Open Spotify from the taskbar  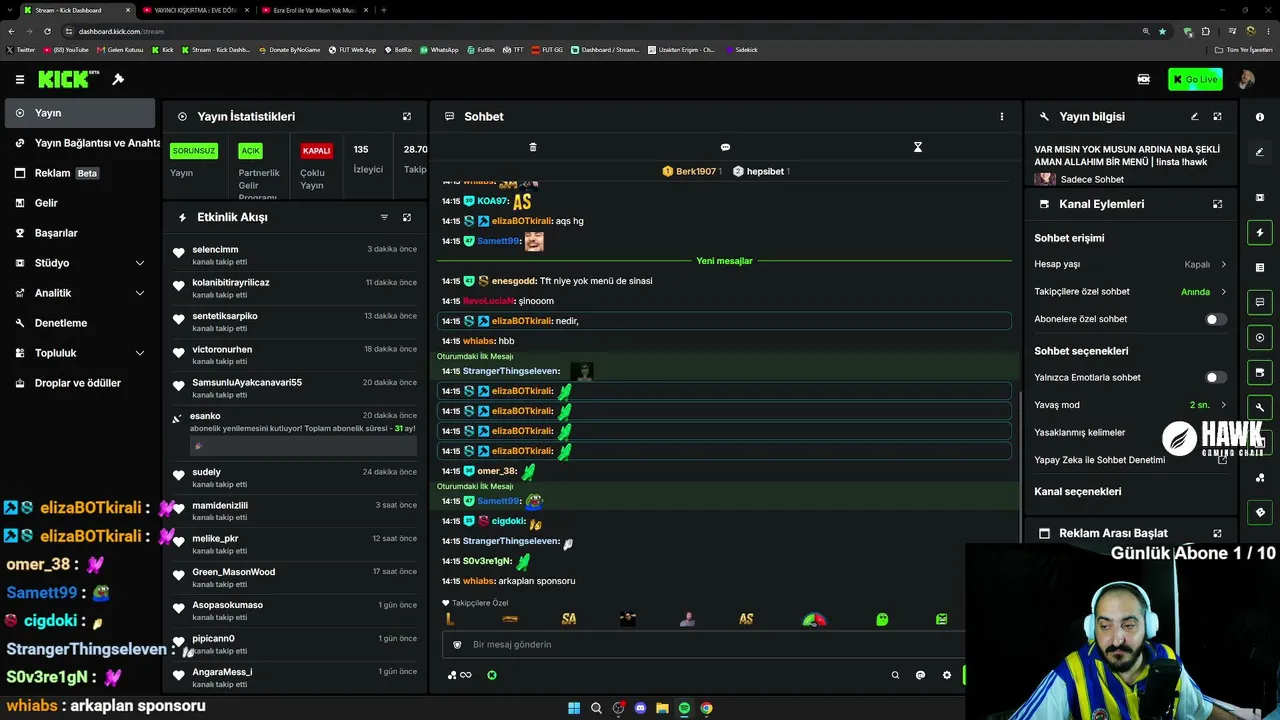point(684,708)
